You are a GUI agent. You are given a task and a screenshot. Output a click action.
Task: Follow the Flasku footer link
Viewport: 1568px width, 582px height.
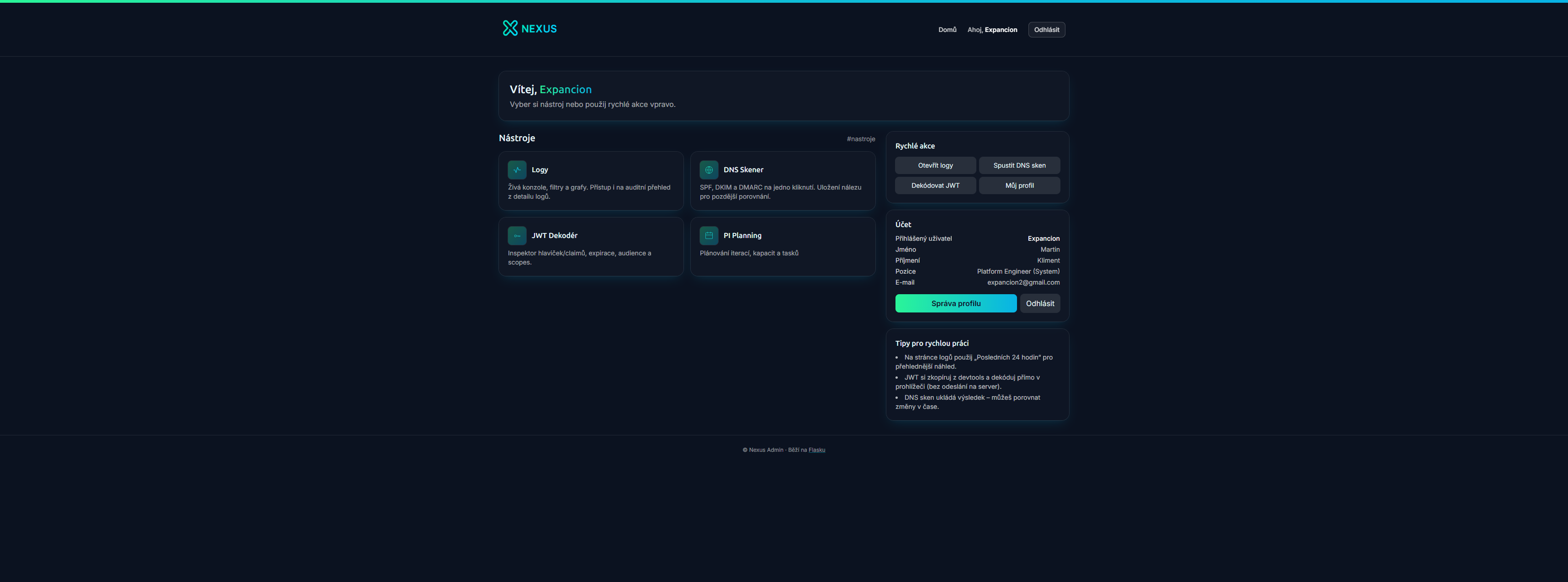[x=816, y=450]
